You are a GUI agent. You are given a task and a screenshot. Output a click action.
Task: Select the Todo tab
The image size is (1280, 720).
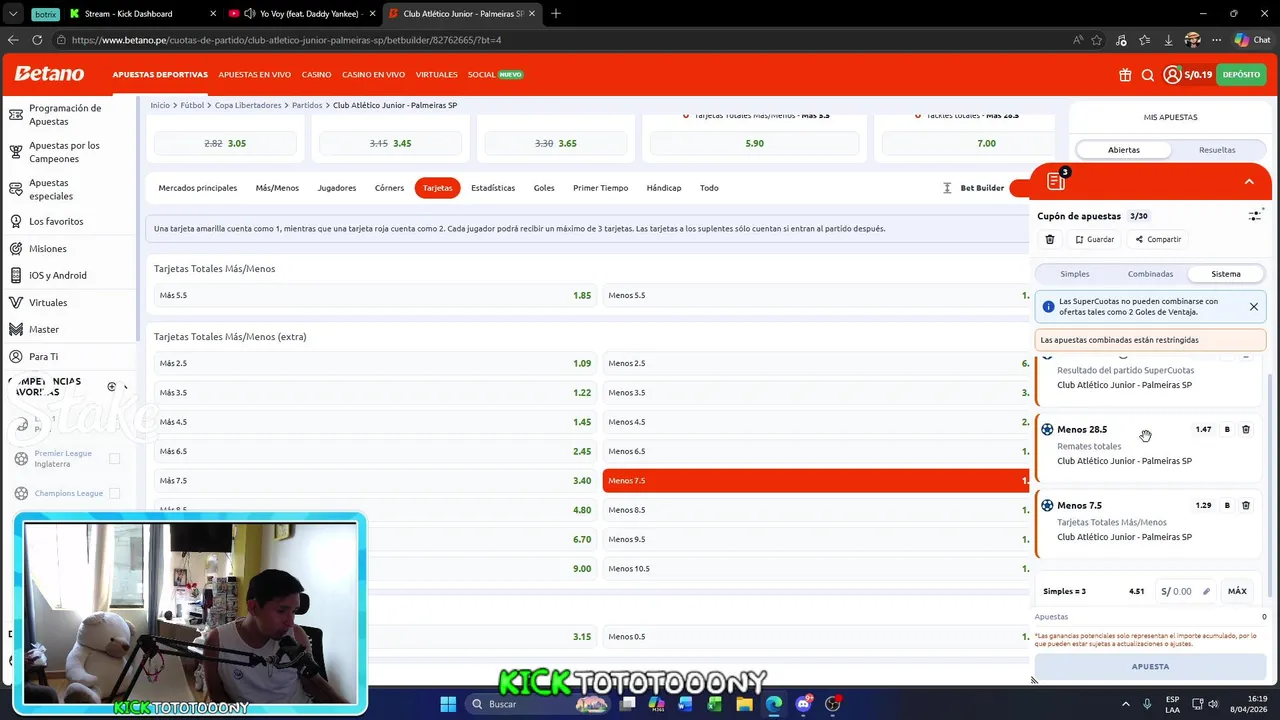click(709, 188)
